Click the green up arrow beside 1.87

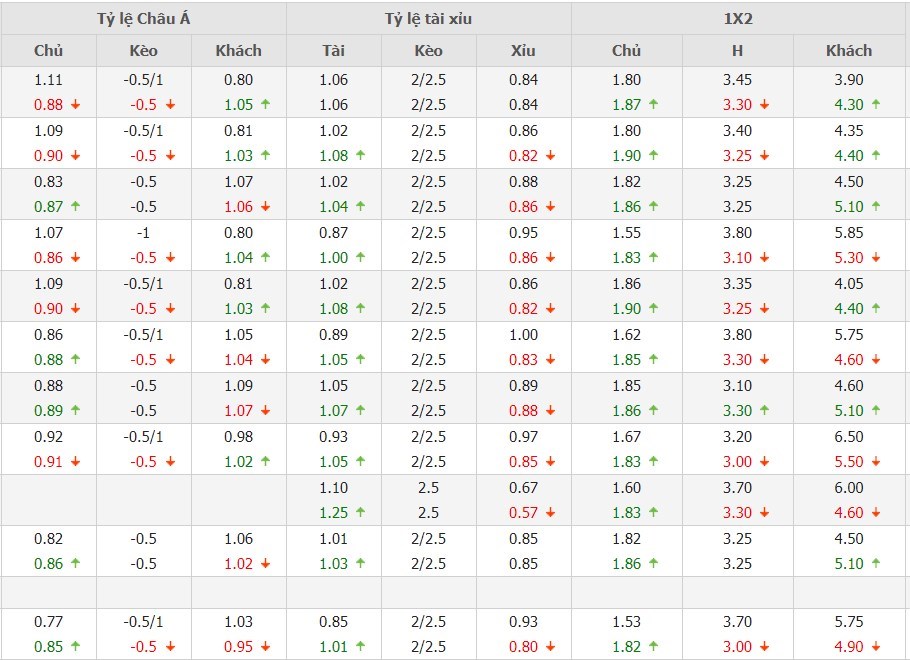click(x=653, y=104)
